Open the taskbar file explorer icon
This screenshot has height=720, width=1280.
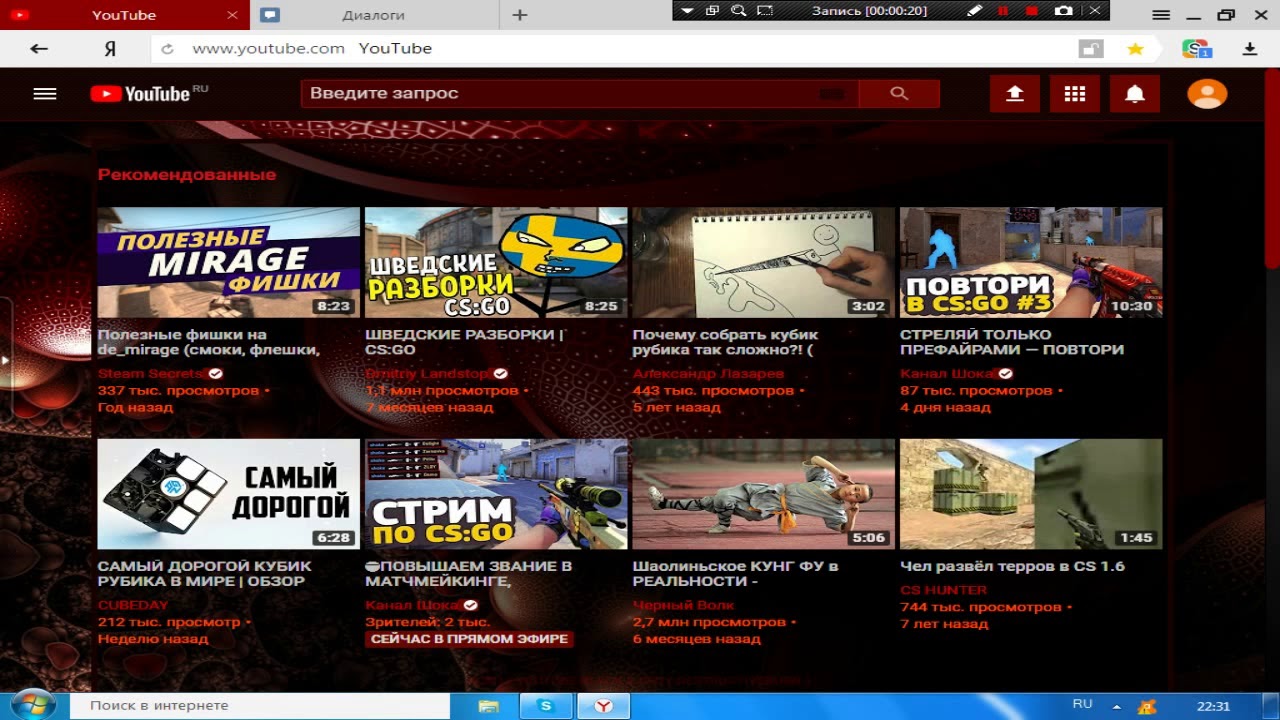[x=488, y=705]
